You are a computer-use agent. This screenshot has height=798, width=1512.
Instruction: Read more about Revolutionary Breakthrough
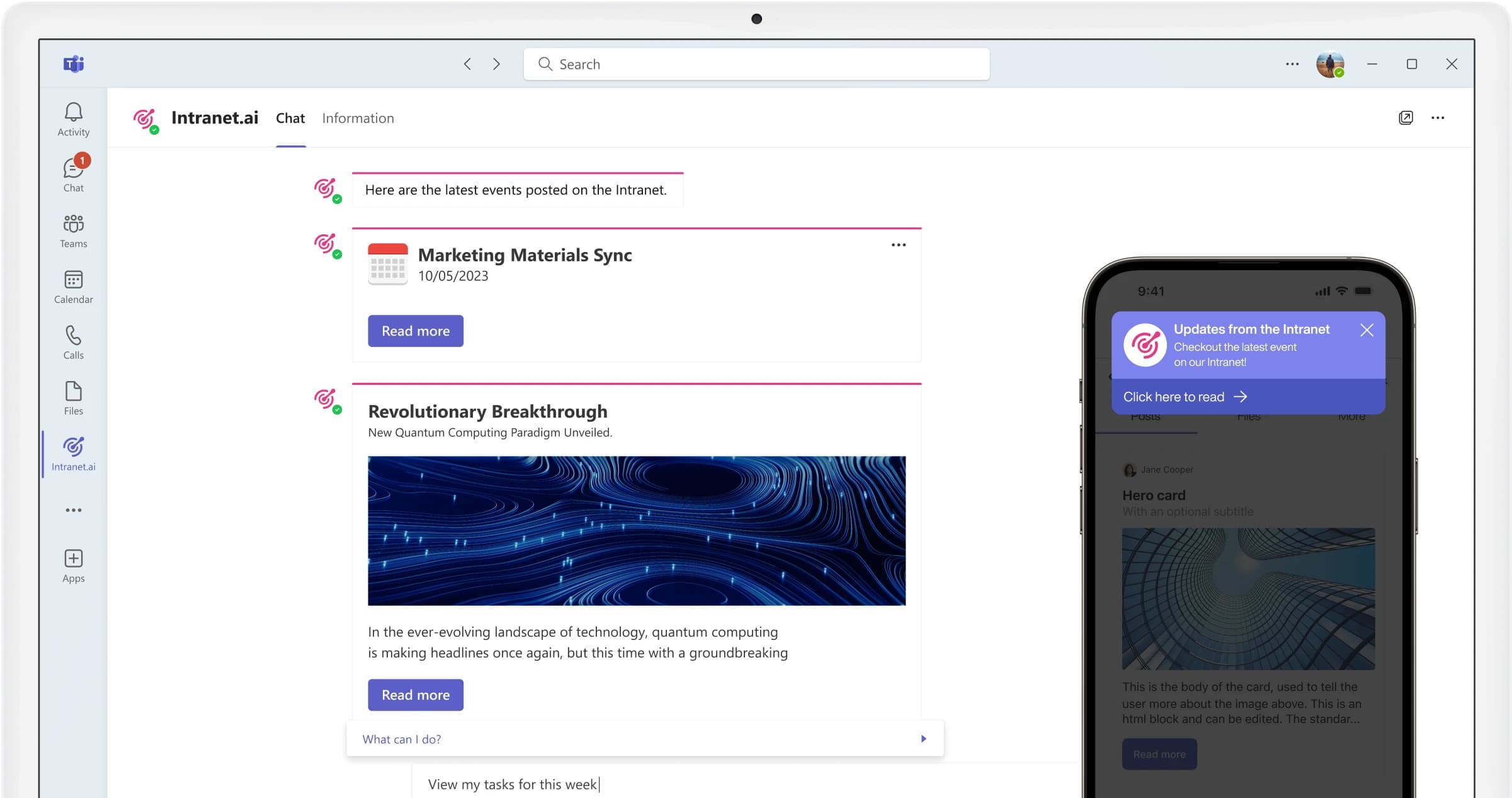coord(416,695)
